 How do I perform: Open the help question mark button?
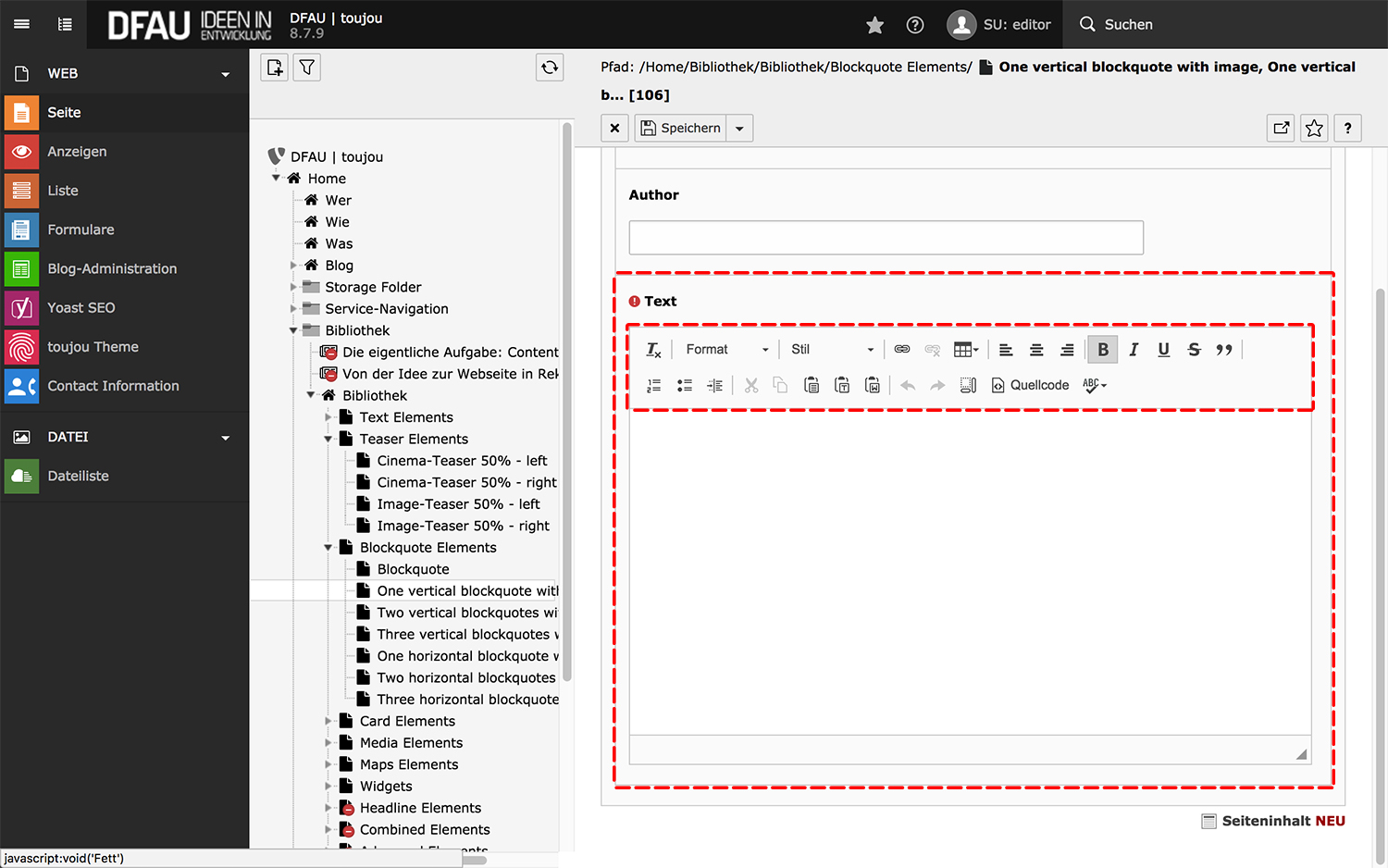coord(1347,129)
